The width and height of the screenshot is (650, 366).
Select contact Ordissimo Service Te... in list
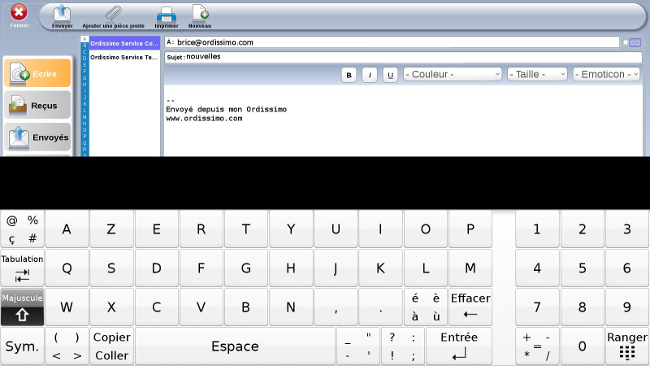click(x=124, y=57)
